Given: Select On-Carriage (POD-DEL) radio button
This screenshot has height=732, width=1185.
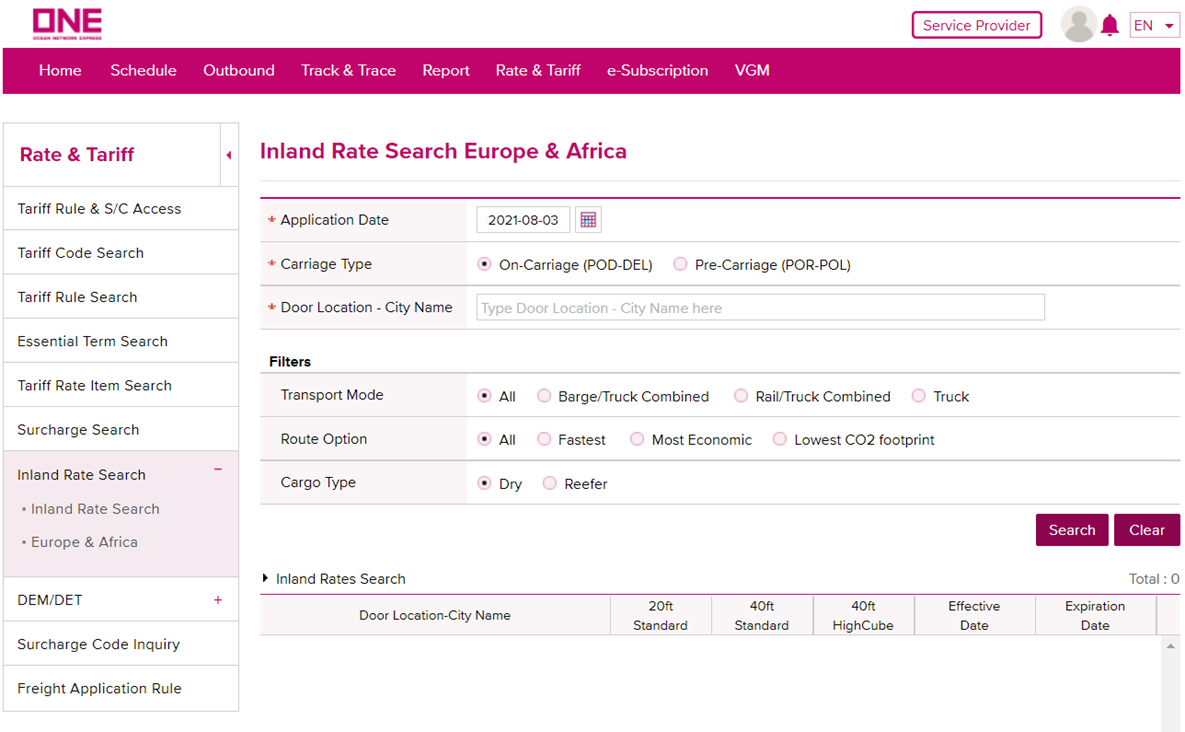Looking at the screenshot, I should tap(484, 264).
